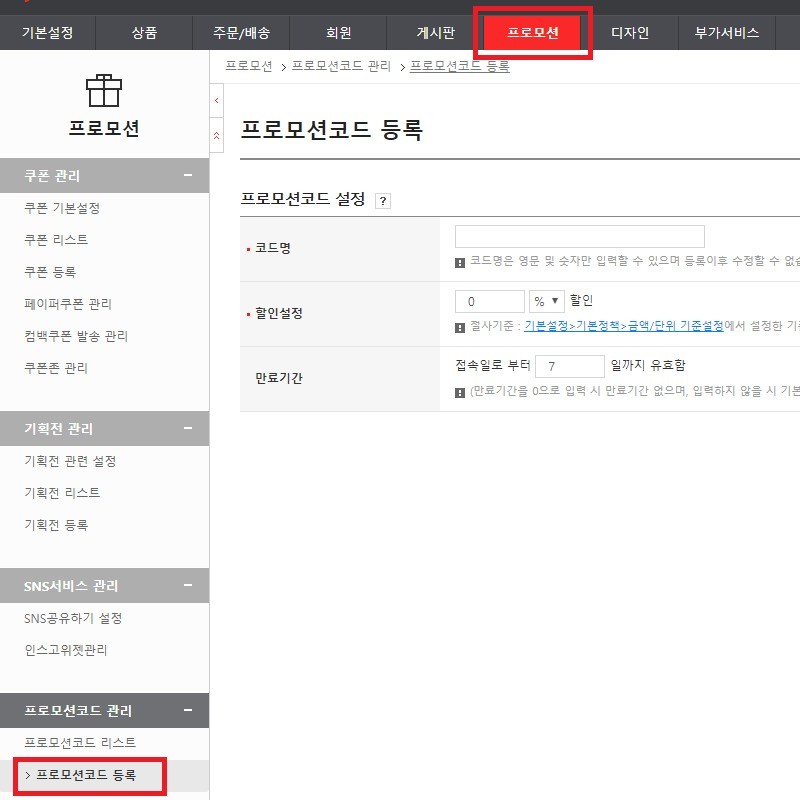The height and width of the screenshot is (800, 800).
Task: Collapse the SNS서비스 관리 section
Action: (x=188, y=585)
